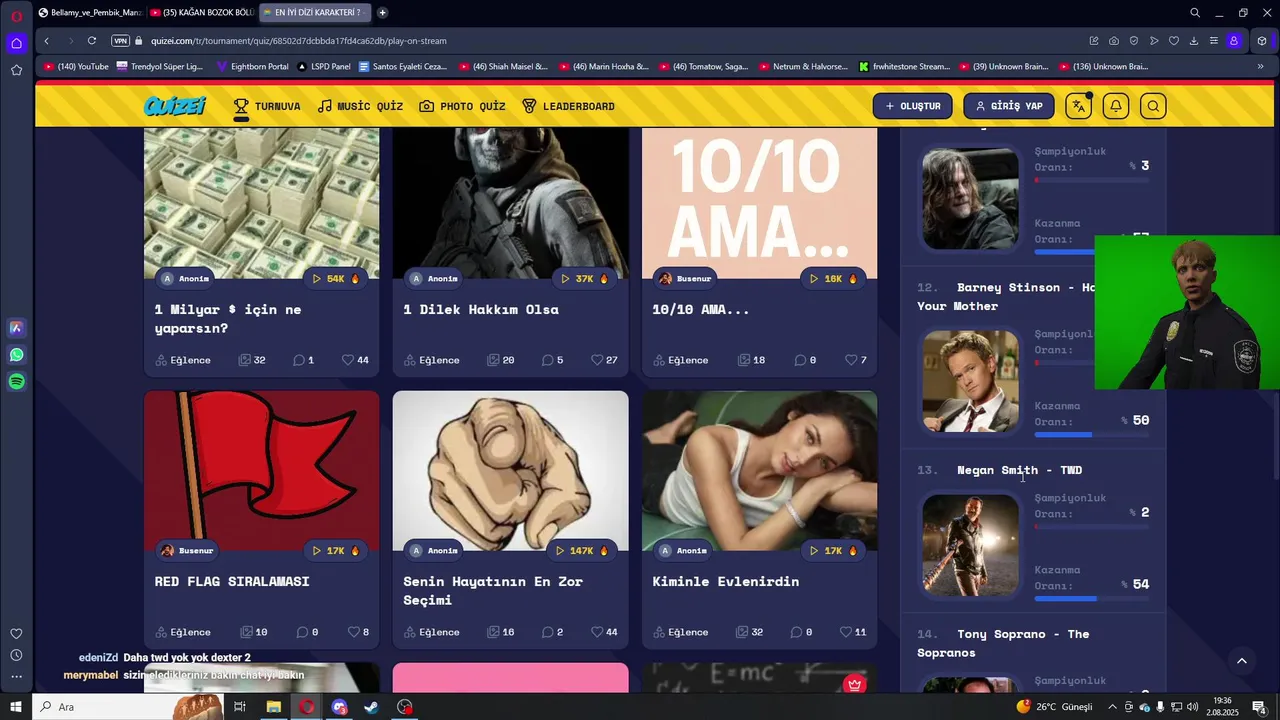
Task: Bookmark page with the heart icon
Action: click(1174, 41)
